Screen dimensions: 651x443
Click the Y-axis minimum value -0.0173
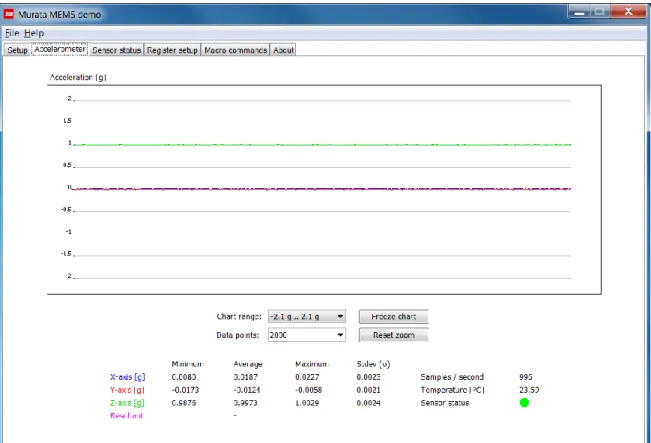[x=185, y=390]
